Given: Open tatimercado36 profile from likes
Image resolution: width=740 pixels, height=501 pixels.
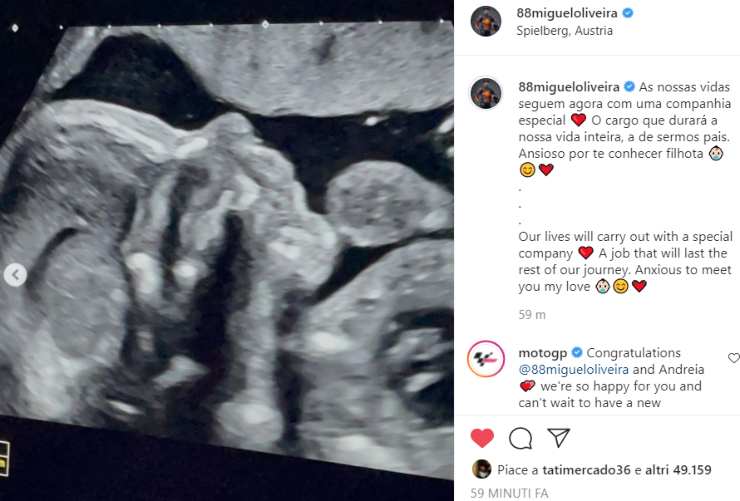Looking at the screenshot, I should click(586, 470).
